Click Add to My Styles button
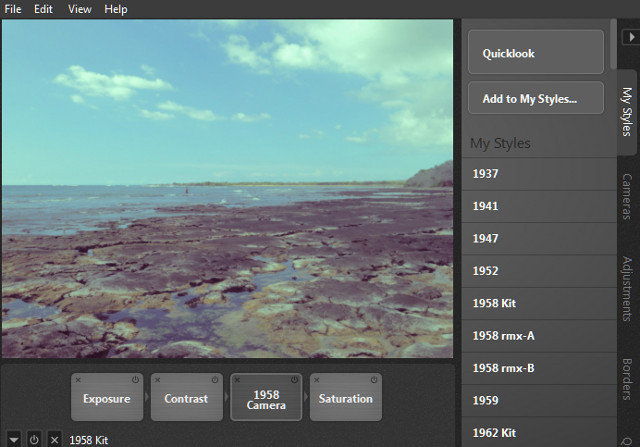640x447 pixels. [536, 98]
